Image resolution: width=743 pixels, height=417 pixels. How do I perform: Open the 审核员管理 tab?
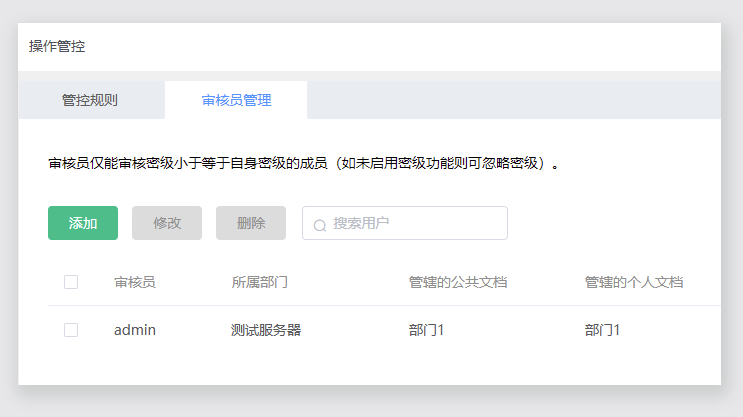pyautogui.click(x=236, y=100)
